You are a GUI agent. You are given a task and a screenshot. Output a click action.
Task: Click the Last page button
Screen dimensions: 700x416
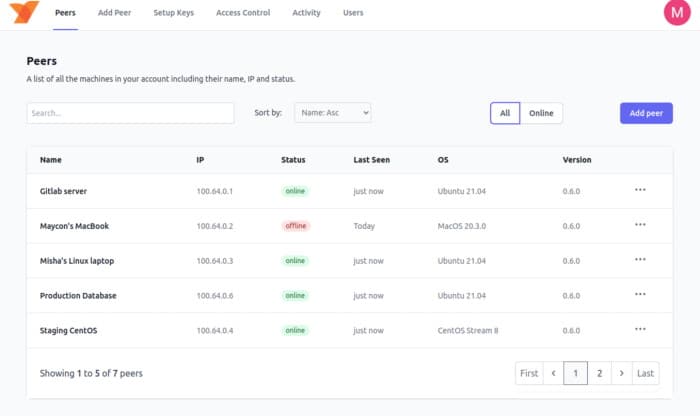(x=646, y=373)
